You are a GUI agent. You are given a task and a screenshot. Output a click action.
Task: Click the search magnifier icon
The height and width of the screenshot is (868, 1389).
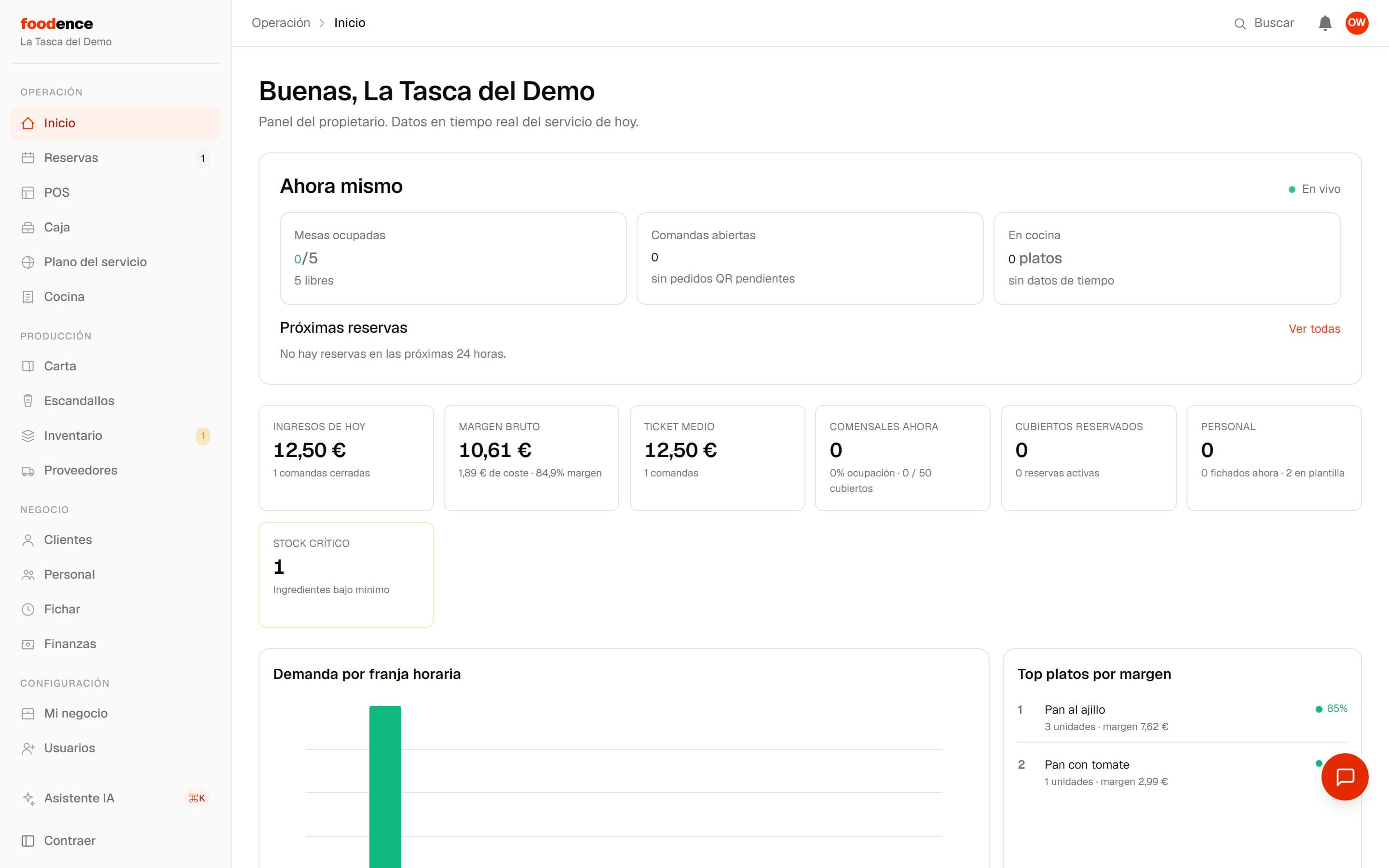point(1240,24)
